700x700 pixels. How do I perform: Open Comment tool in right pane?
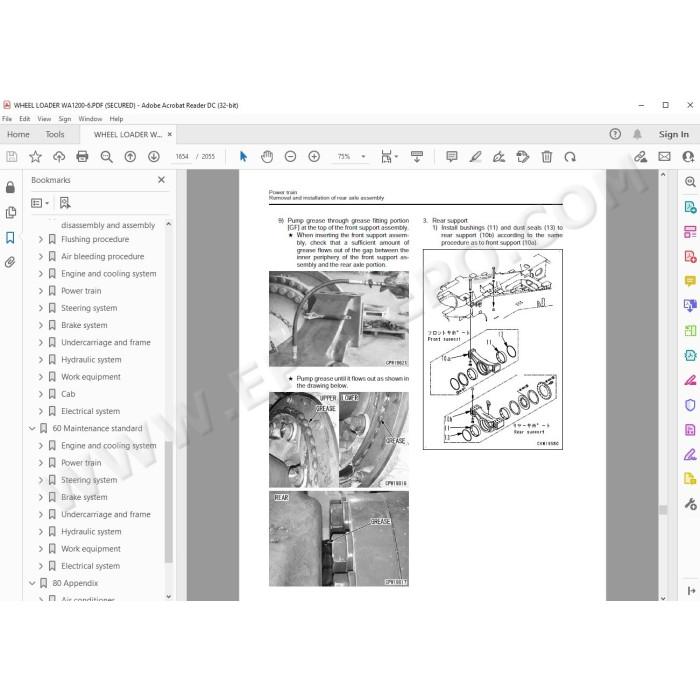click(690, 281)
